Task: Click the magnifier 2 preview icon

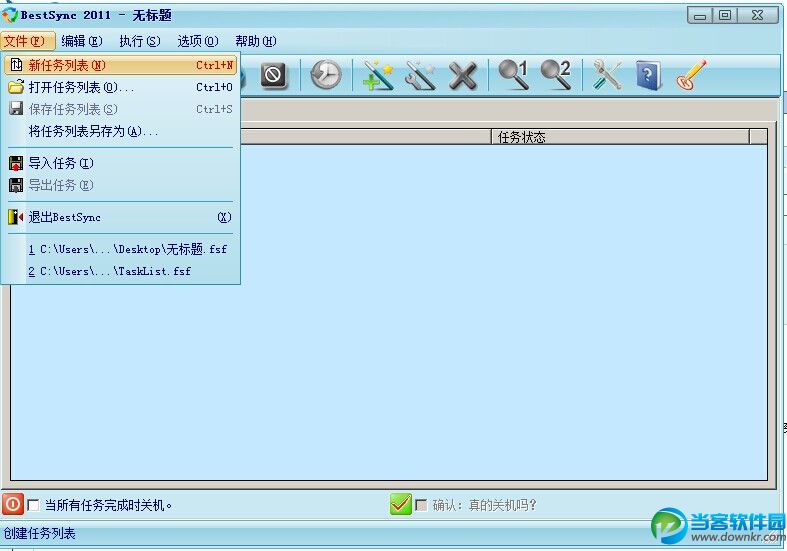Action: 556,75
